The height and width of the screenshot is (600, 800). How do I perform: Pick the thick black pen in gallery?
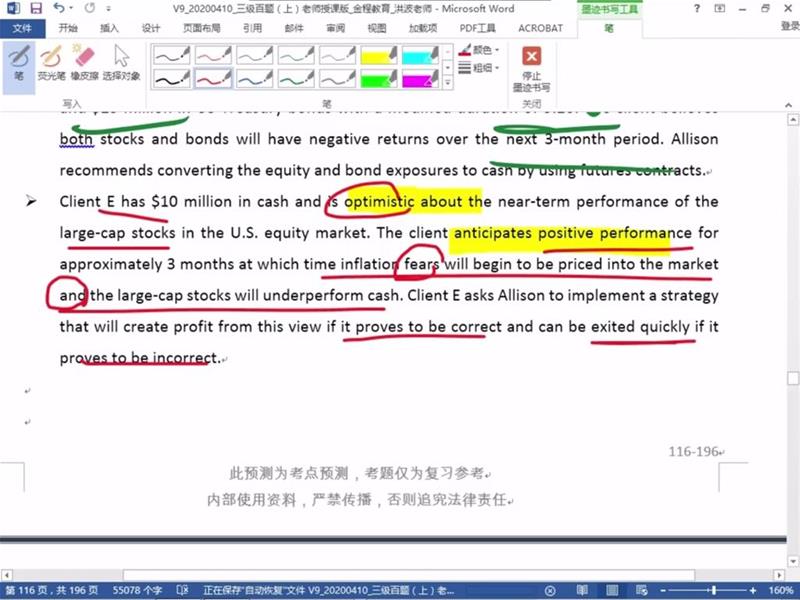coord(172,79)
